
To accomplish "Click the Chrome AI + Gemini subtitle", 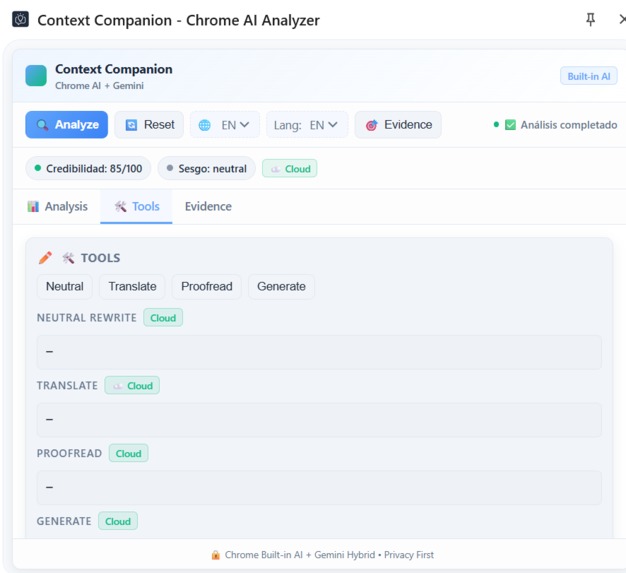I will [x=99, y=85].
